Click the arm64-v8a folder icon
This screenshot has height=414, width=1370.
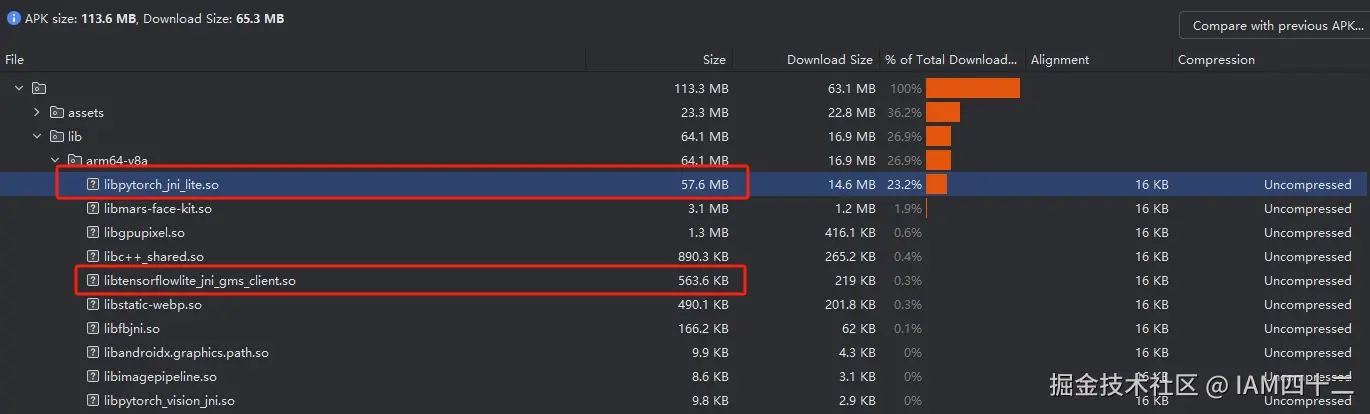(75, 161)
